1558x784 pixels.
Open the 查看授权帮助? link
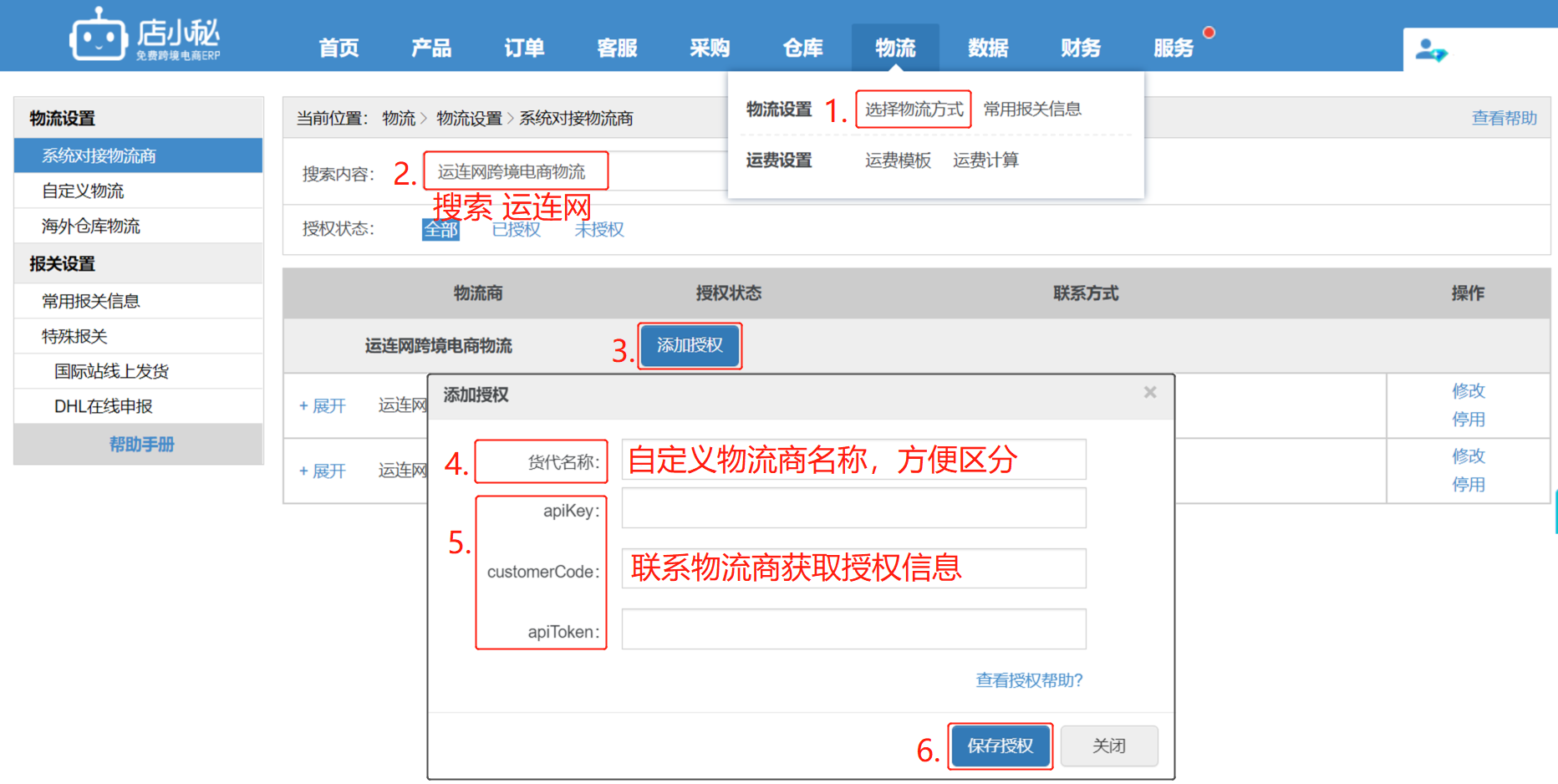click(x=1029, y=680)
